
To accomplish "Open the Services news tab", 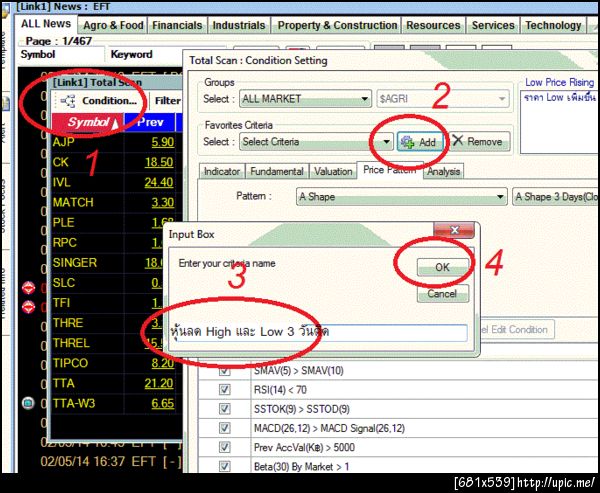I will [x=493, y=25].
